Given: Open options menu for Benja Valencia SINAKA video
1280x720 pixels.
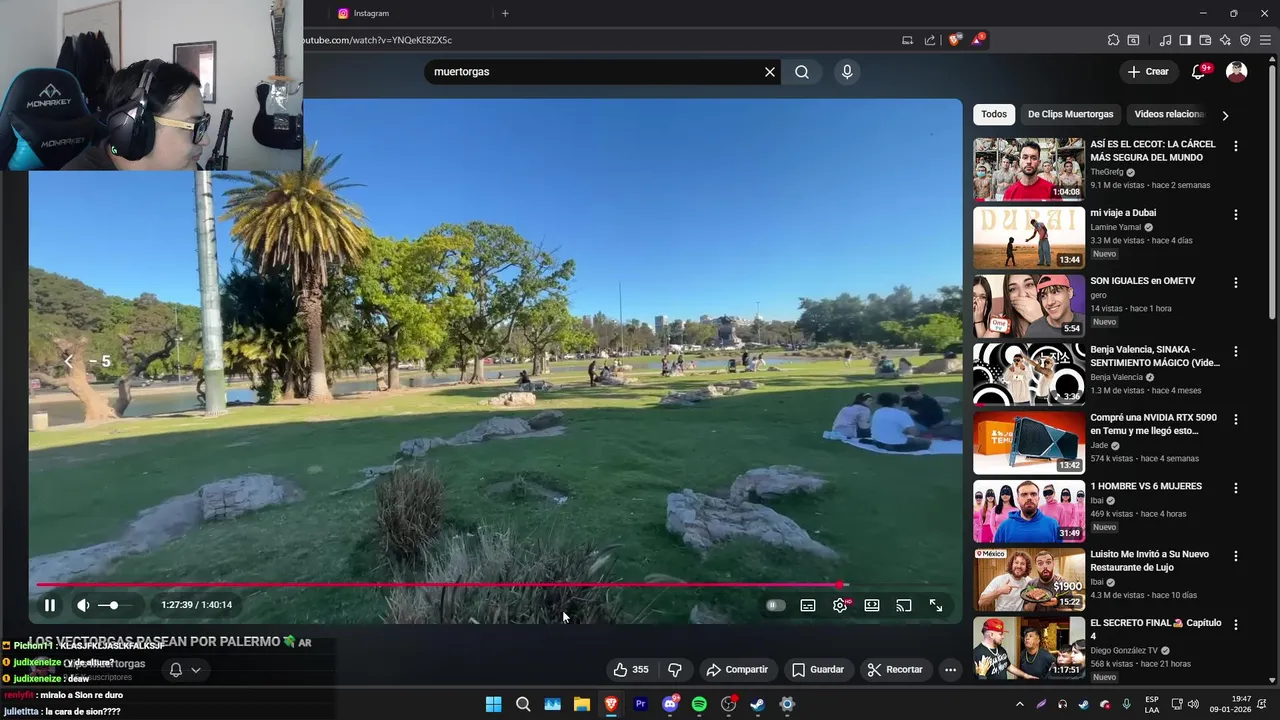Looking at the screenshot, I should point(1236,352).
